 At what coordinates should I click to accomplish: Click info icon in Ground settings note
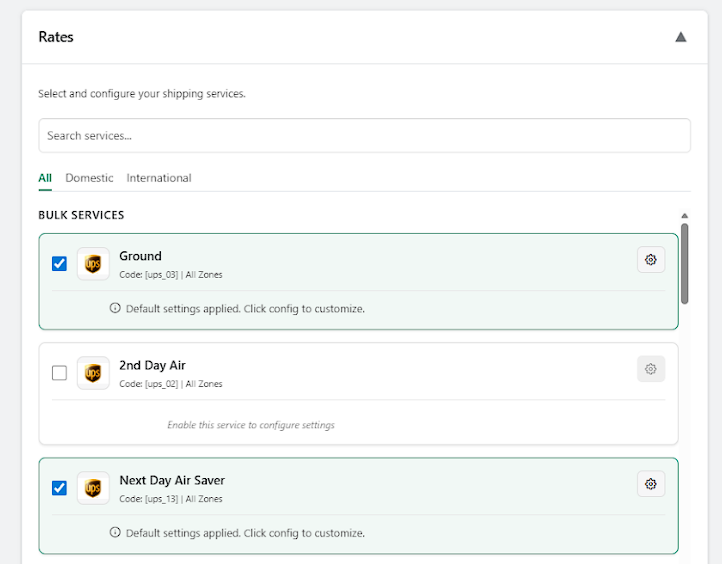point(115,309)
